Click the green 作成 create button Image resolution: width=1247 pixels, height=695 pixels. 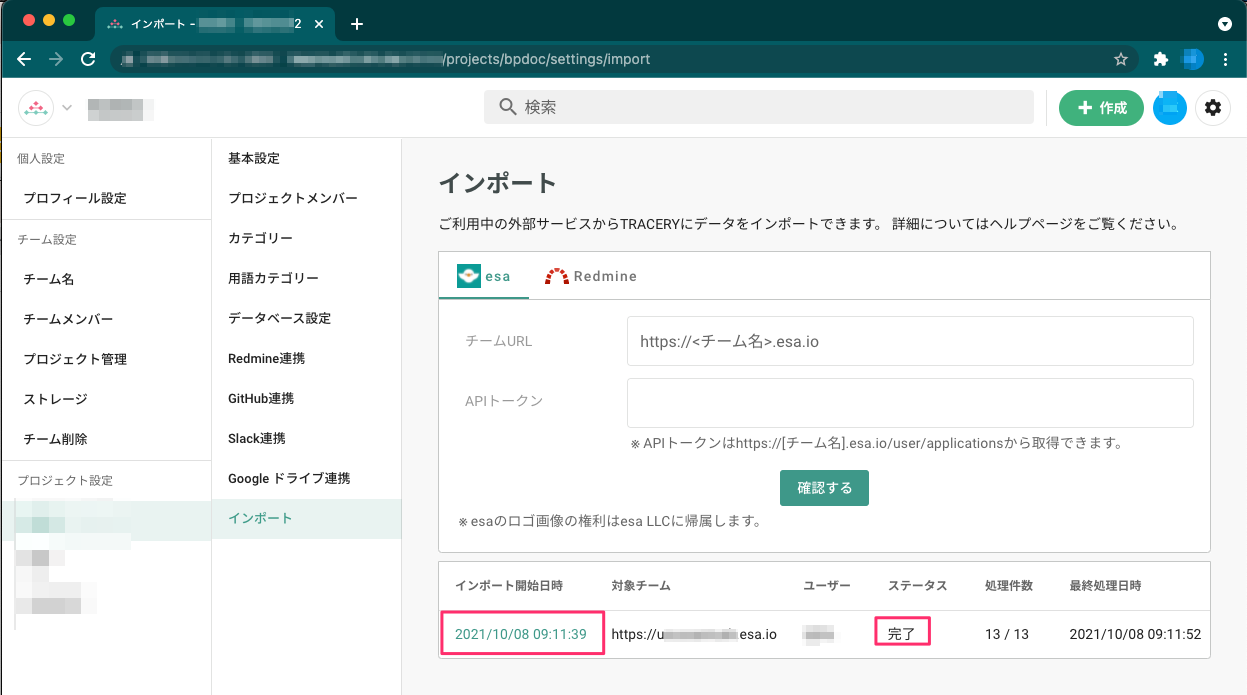pyautogui.click(x=1101, y=107)
